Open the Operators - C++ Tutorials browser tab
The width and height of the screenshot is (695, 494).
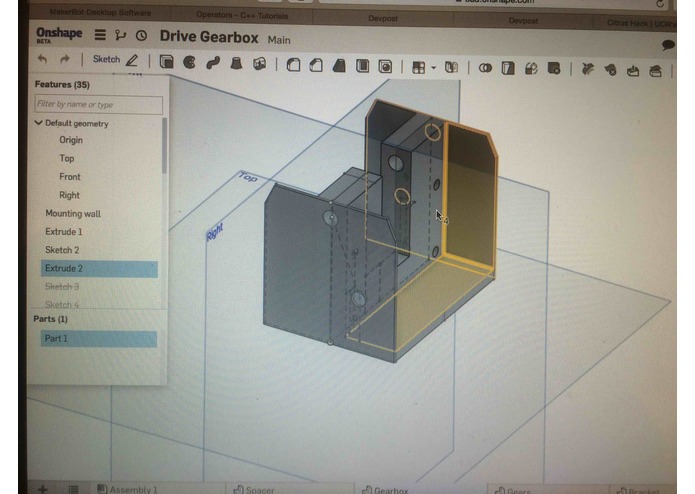(242, 16)
